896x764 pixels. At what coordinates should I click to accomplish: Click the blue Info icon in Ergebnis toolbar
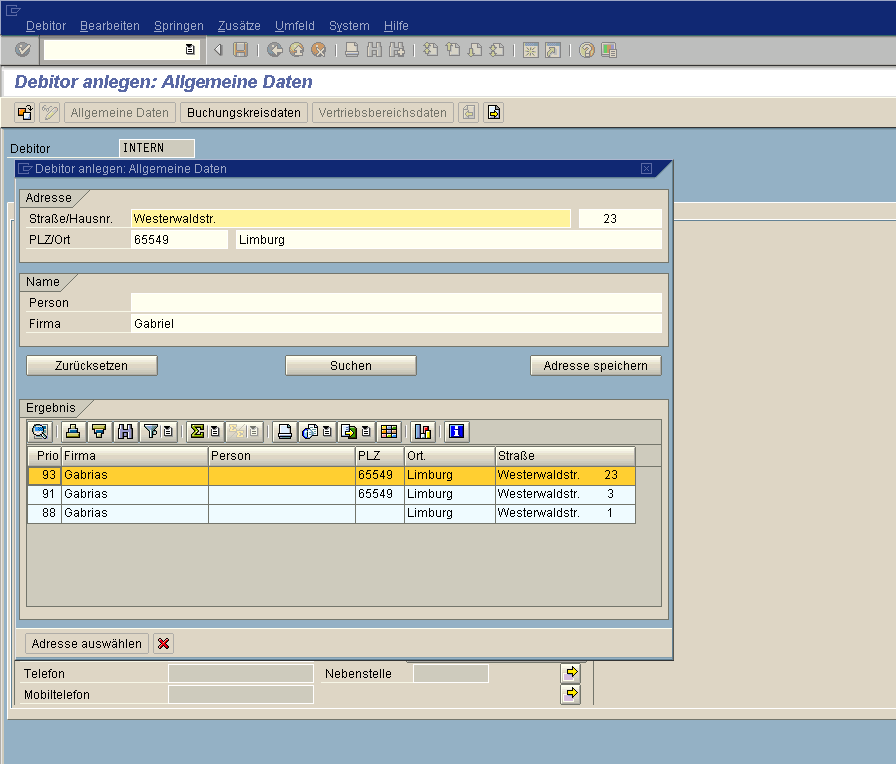pyautogui.click(x=457, y=431)
